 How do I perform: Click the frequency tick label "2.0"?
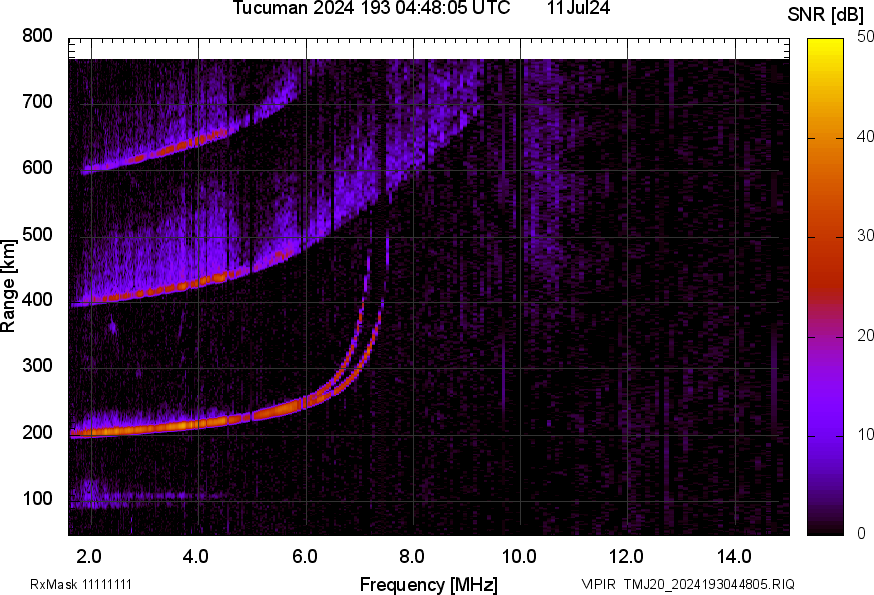click(x=89, y=556)
